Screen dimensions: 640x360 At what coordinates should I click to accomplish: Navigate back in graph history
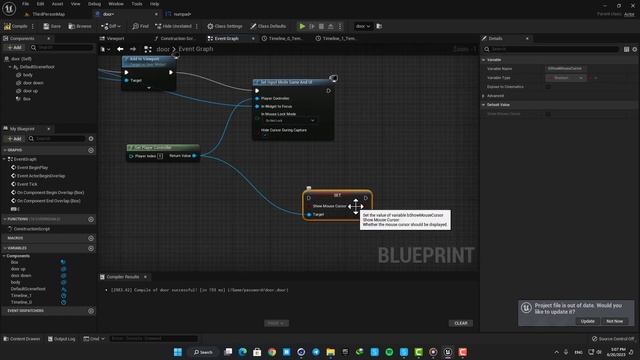coord(120,49)
